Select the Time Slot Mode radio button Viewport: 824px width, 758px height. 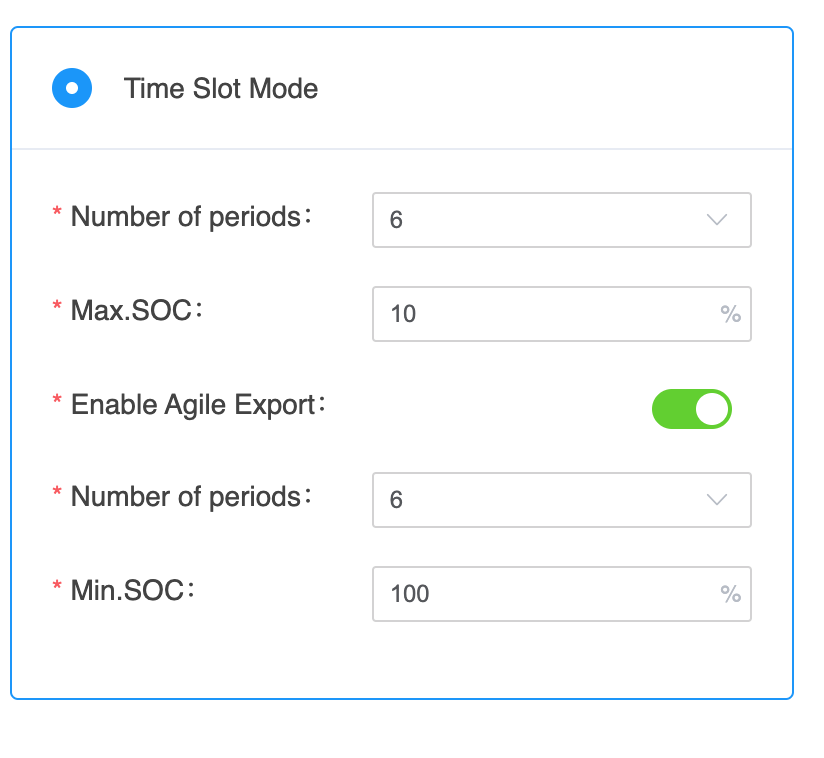72,88
